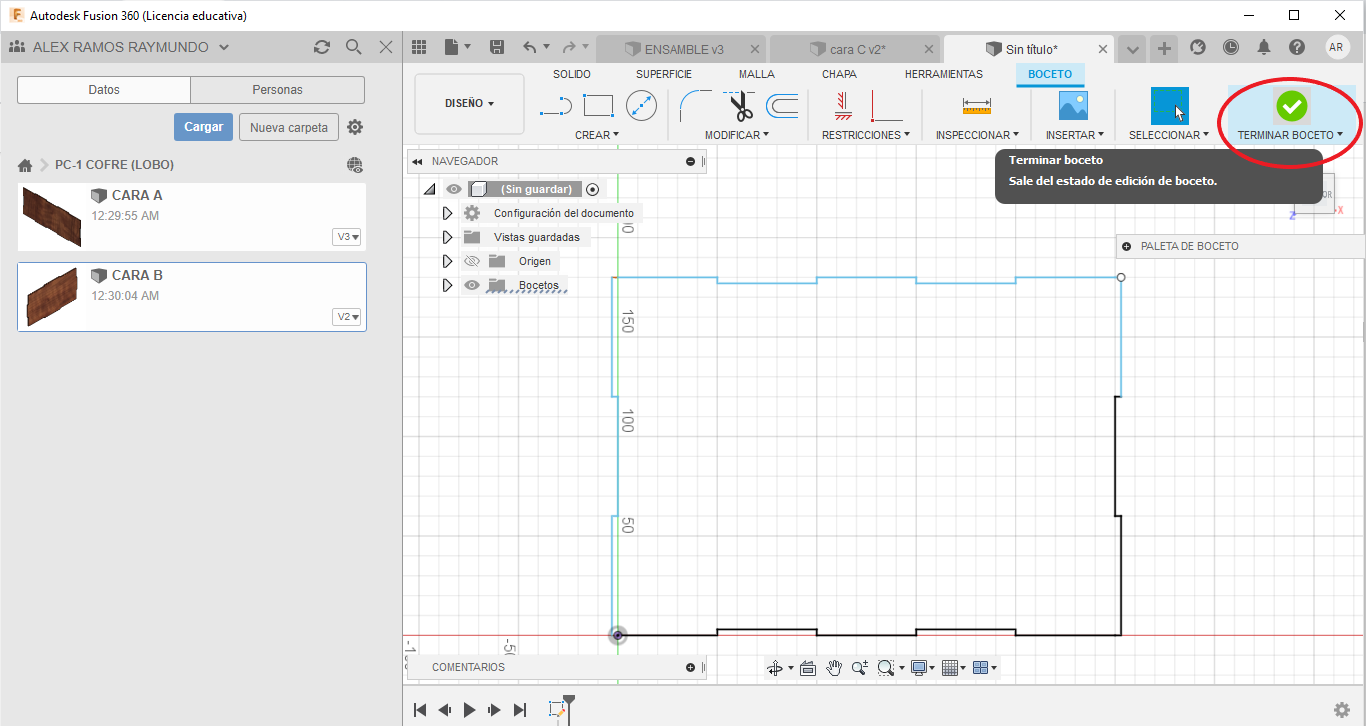
Task: Activate the Pan hand tool
Action: click(833, 668)
